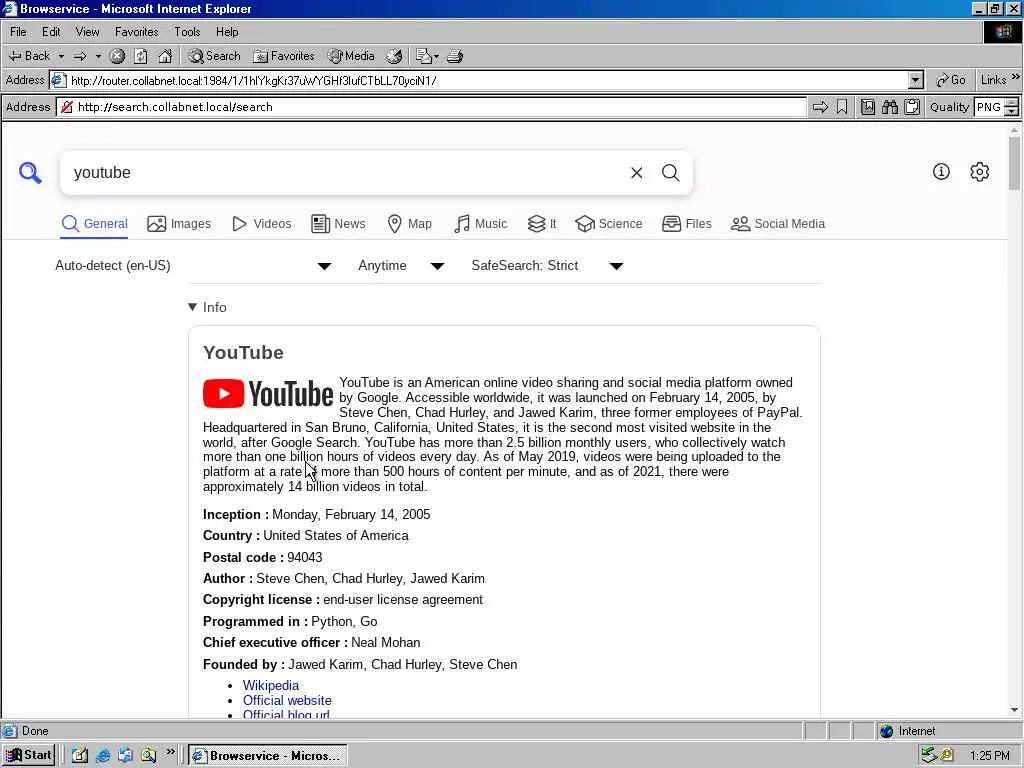Open the Tools menu
The image size is (1024, 768).
tap(187, 31)
